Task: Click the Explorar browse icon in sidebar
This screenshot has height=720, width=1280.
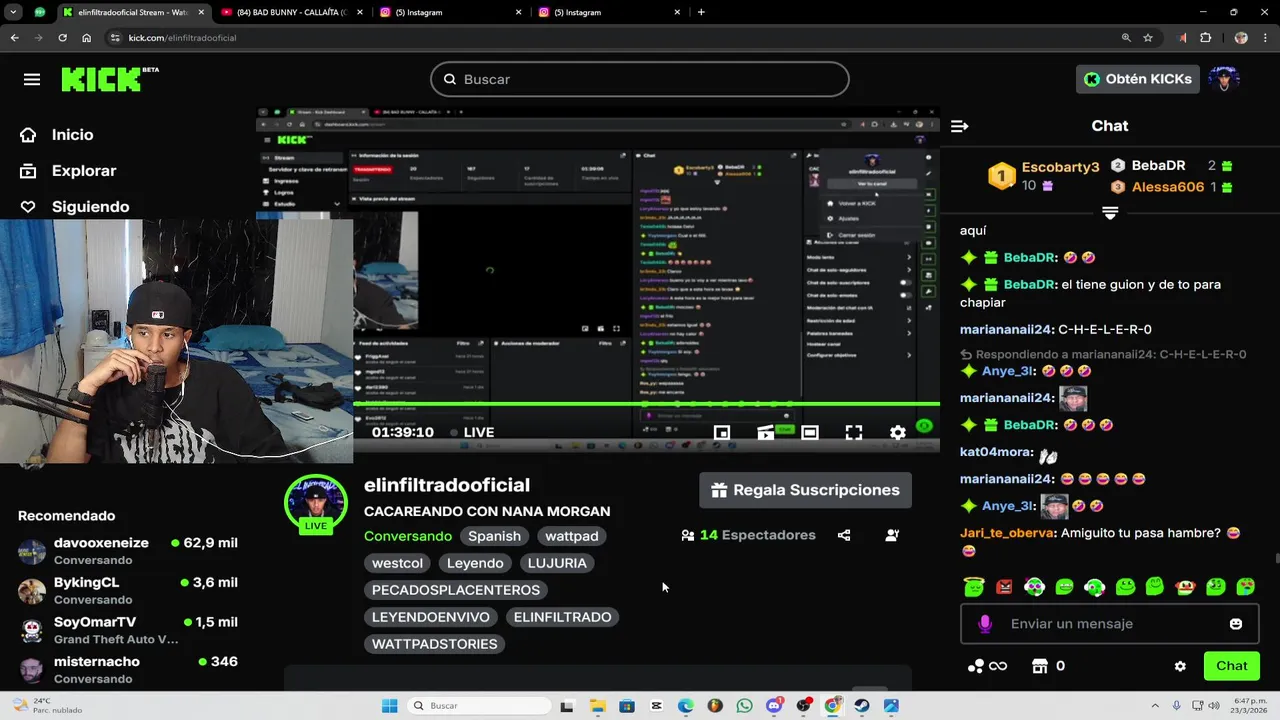Action: 28,171
